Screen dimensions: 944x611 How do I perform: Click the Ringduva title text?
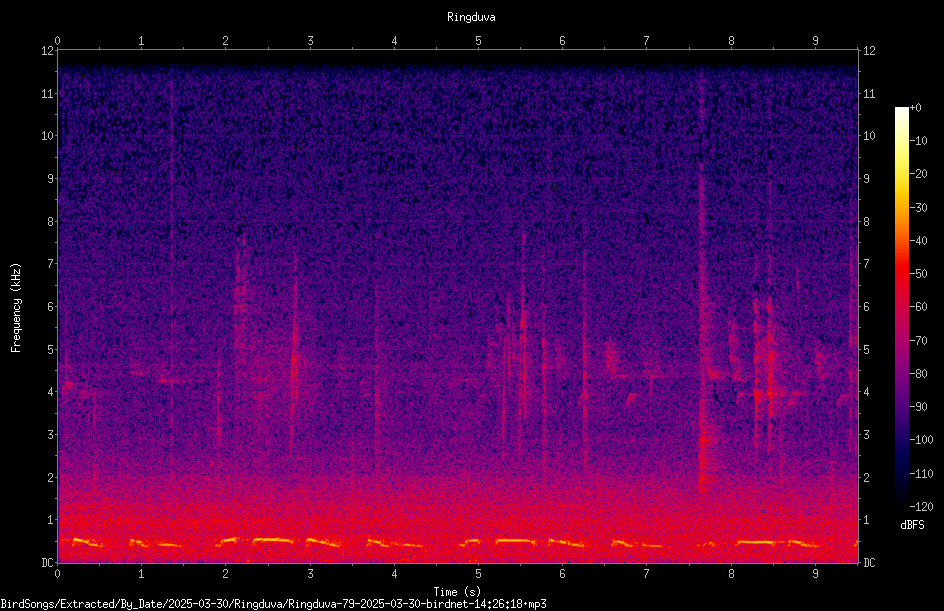(x=471, y=17)
